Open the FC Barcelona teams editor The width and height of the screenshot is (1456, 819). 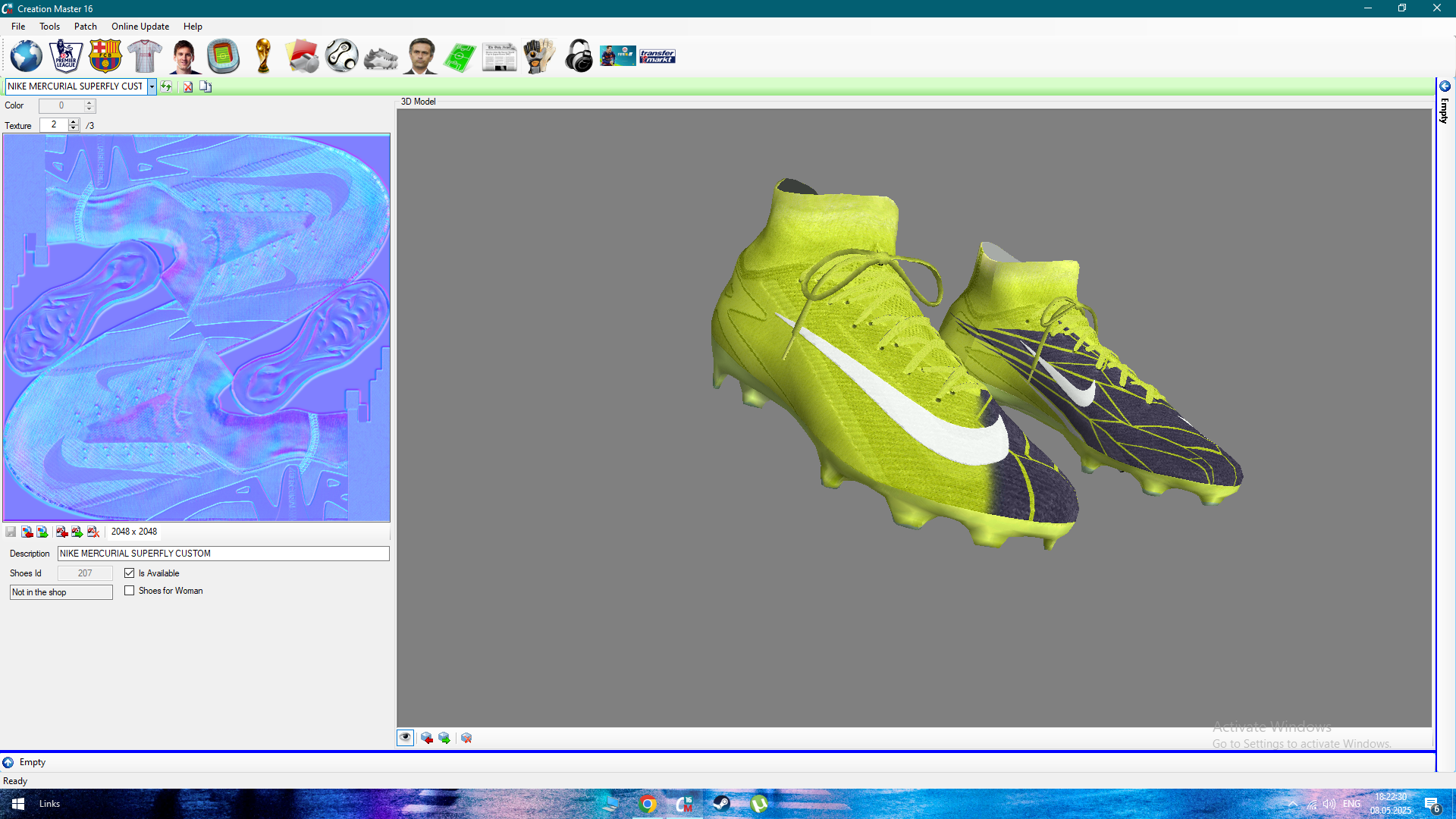pos(105,56)
